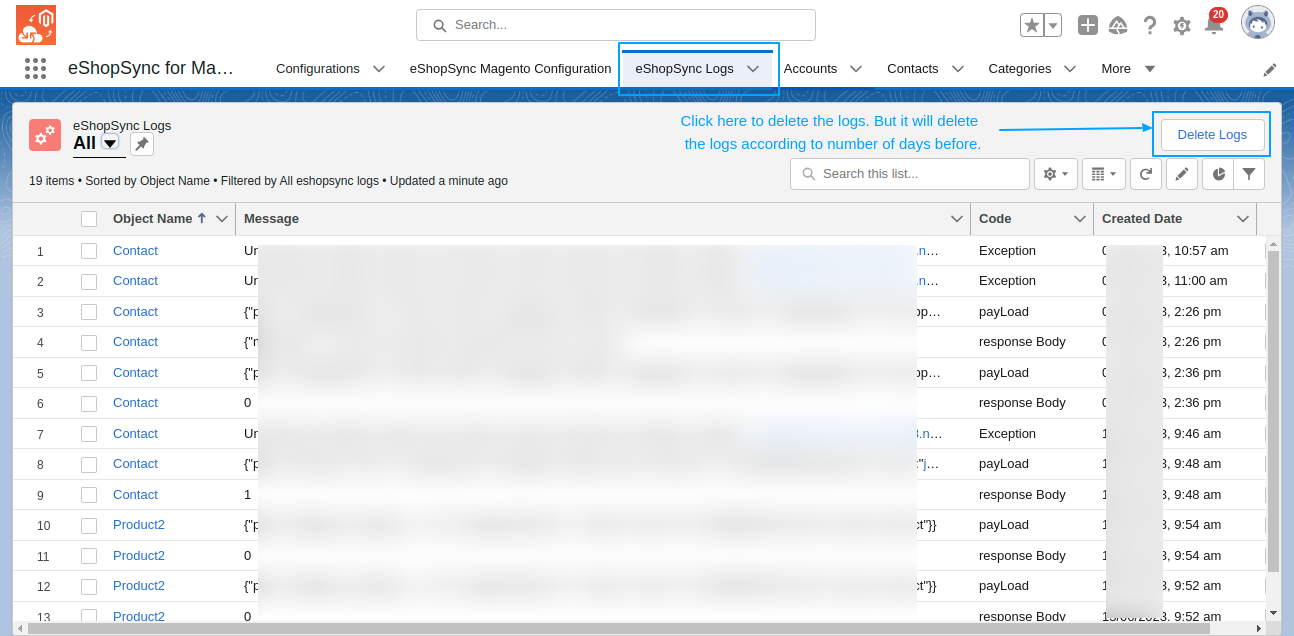This screenshot has height=636, width=1294.
Task: Focus the Search this list field
Action: [910, 174]
